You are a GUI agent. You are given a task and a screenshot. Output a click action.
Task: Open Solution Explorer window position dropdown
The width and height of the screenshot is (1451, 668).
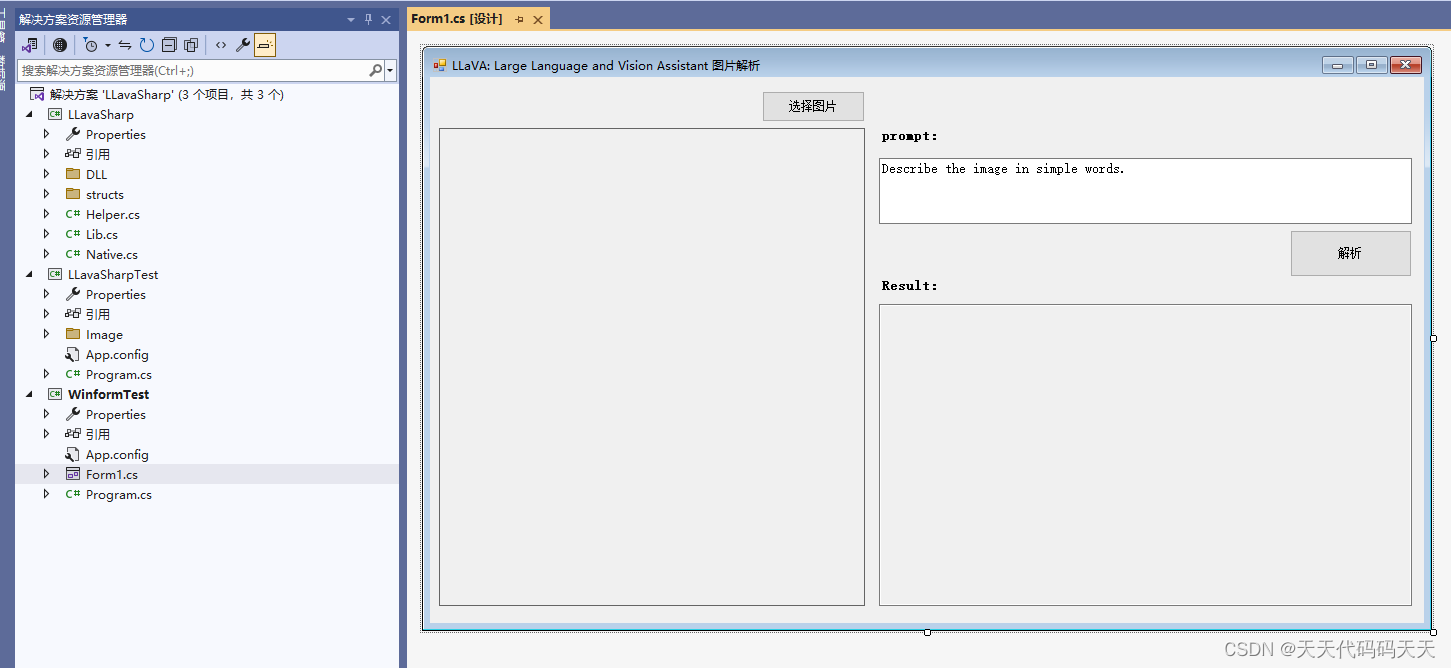point(351,19)
